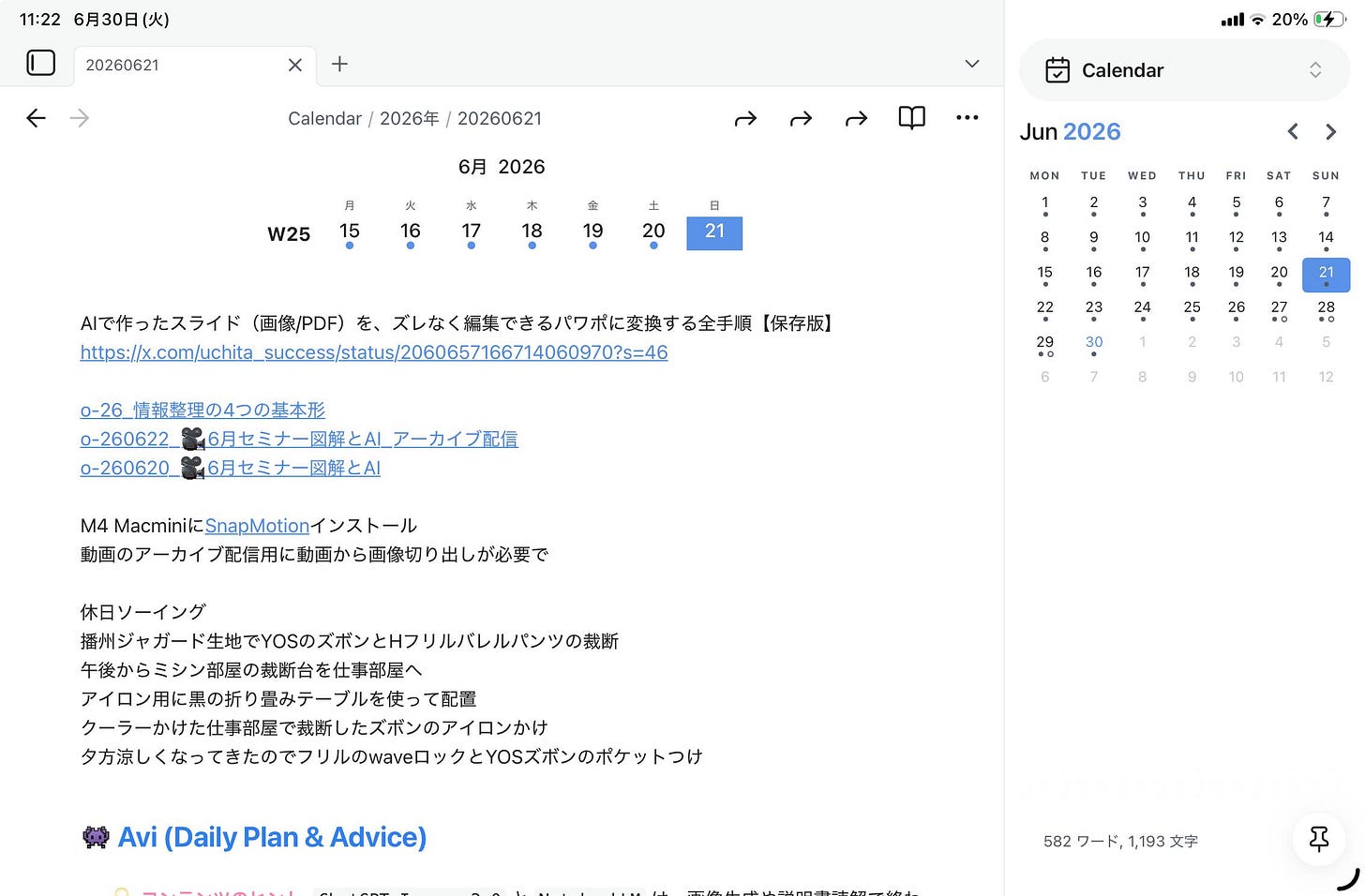Select day 17 in week strip
The image size is (1365, 896).
pyautogui.click(x=472, y=231)
